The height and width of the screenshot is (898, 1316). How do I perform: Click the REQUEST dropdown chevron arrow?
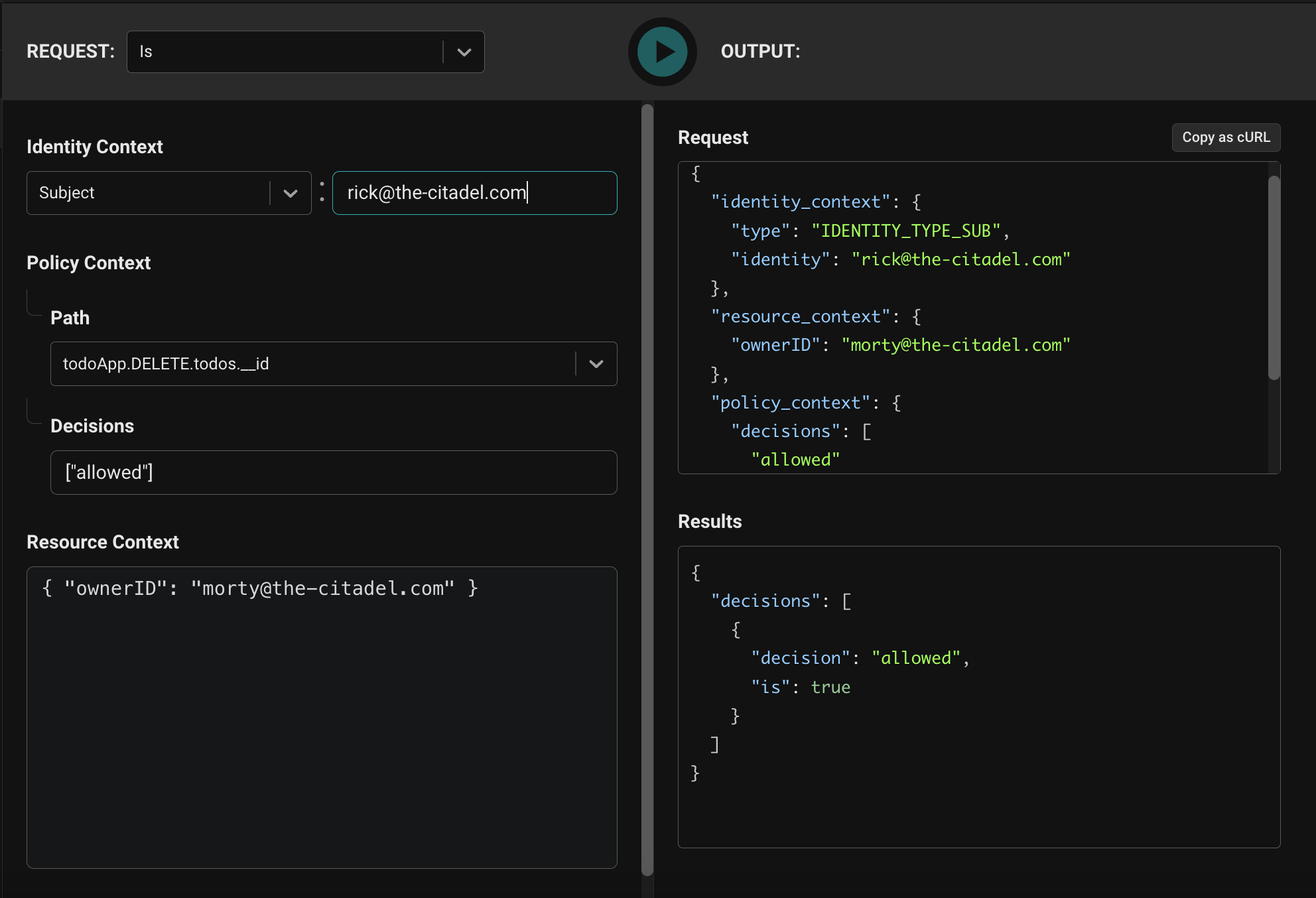pos(464,52)
